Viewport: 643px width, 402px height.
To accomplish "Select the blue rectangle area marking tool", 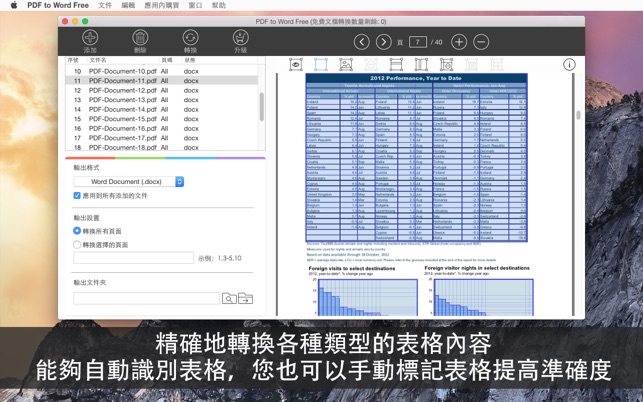I will 321,64.
